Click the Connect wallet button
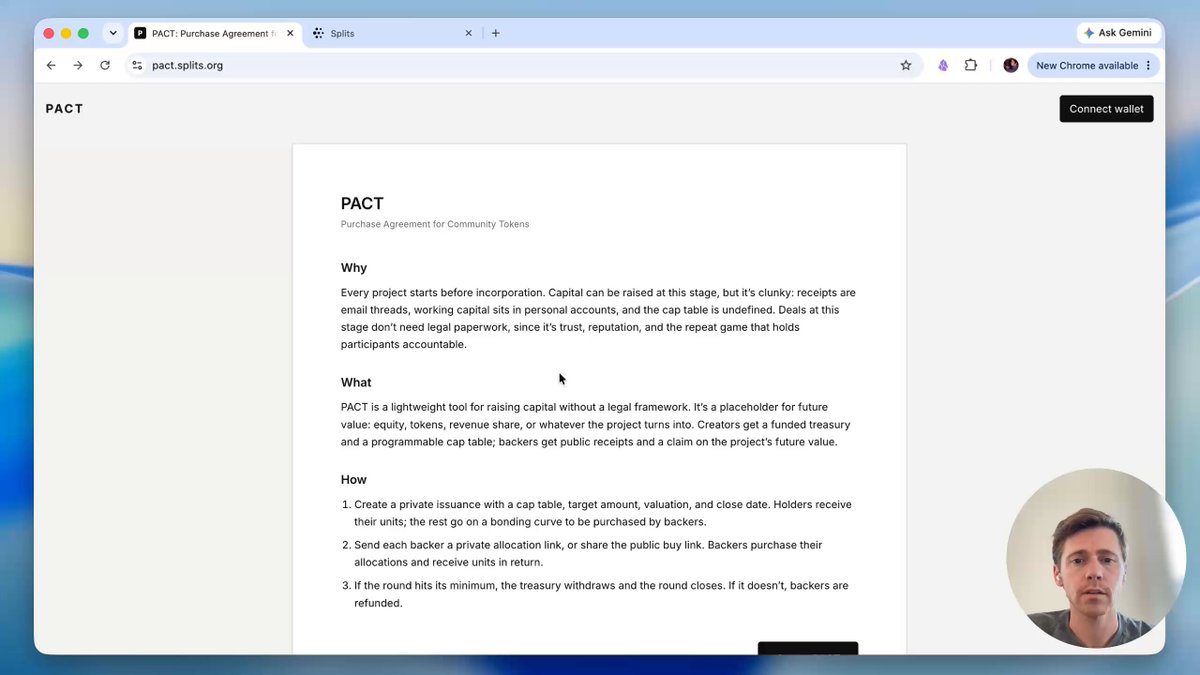 coord(1106,109)
